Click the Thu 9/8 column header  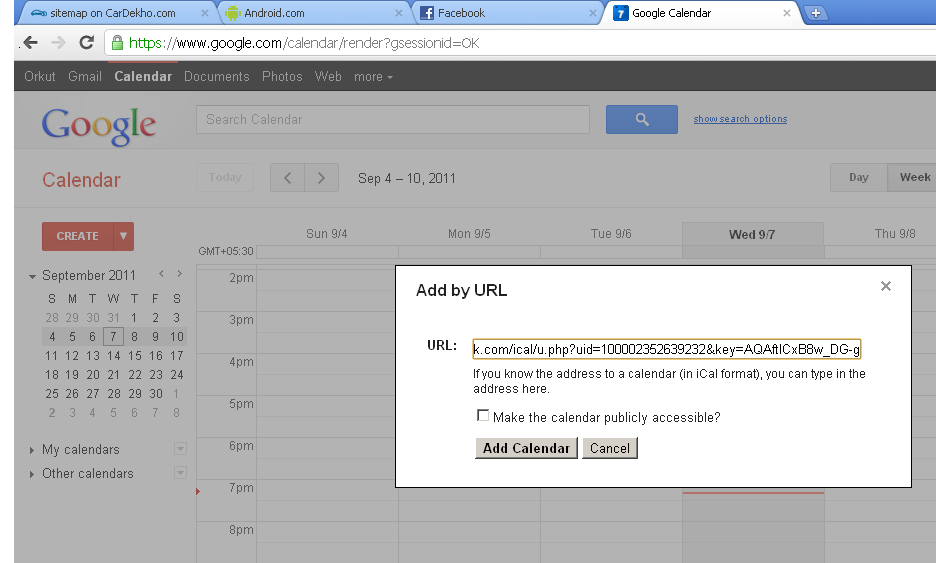click(895, 234)
